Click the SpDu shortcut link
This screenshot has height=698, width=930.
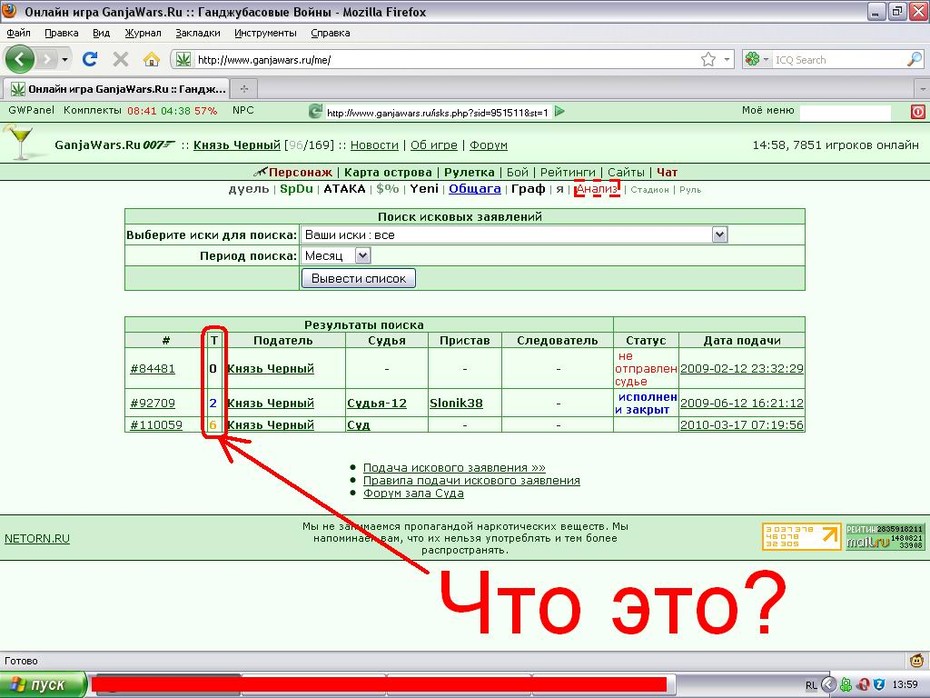[296, 189]
